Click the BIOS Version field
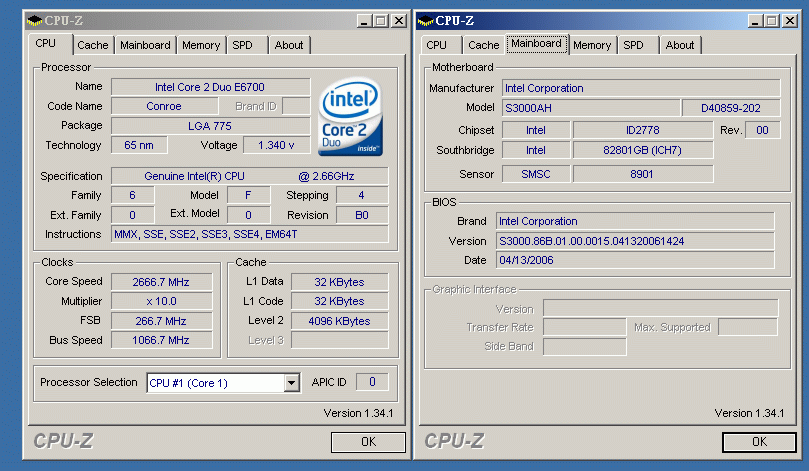This screenshot has height=471, width=809. pos(635,241)
